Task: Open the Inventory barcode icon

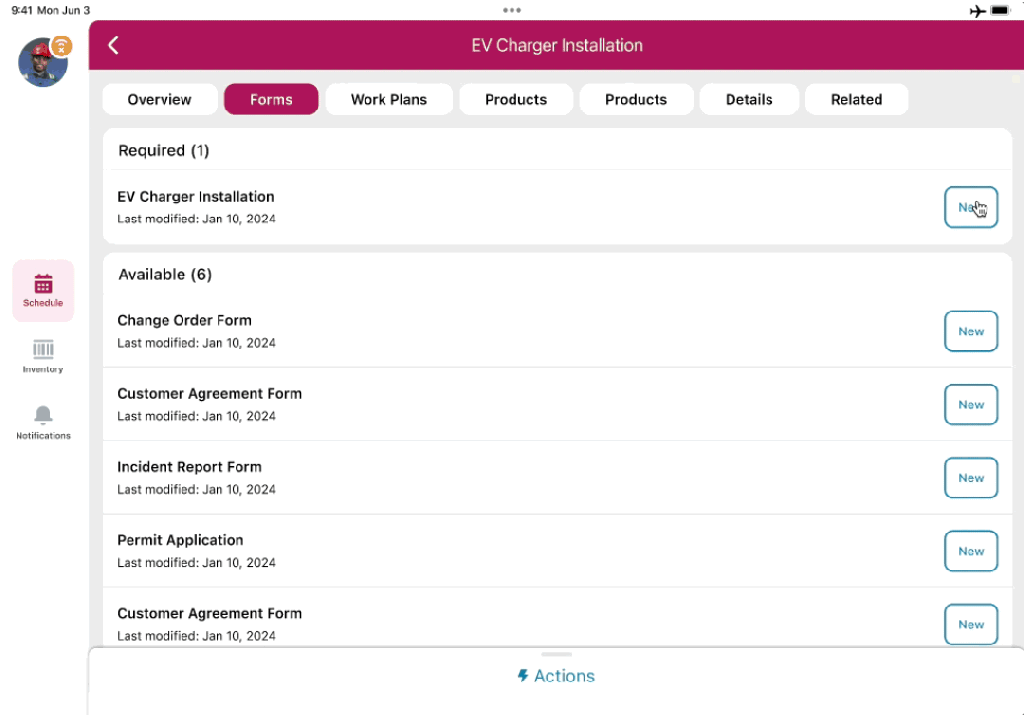Action: coord(43,355)
